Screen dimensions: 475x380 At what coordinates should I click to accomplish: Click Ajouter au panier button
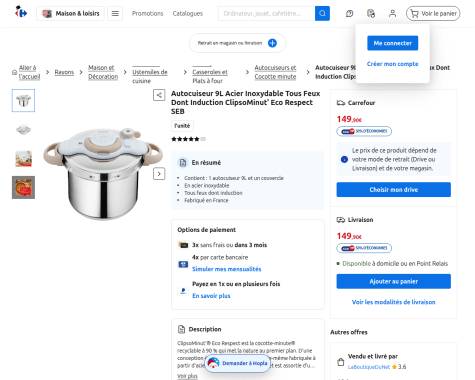394,281
